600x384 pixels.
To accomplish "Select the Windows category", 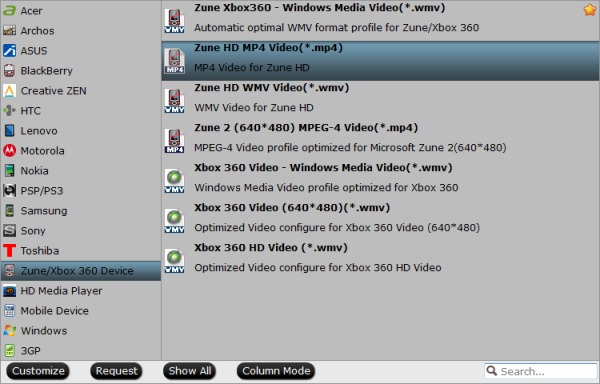I will [81, 330].
